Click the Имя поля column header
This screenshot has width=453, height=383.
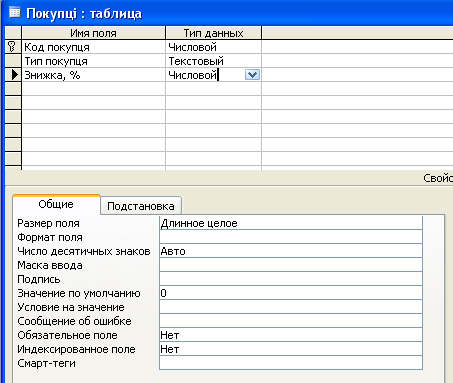coord(93,33)
